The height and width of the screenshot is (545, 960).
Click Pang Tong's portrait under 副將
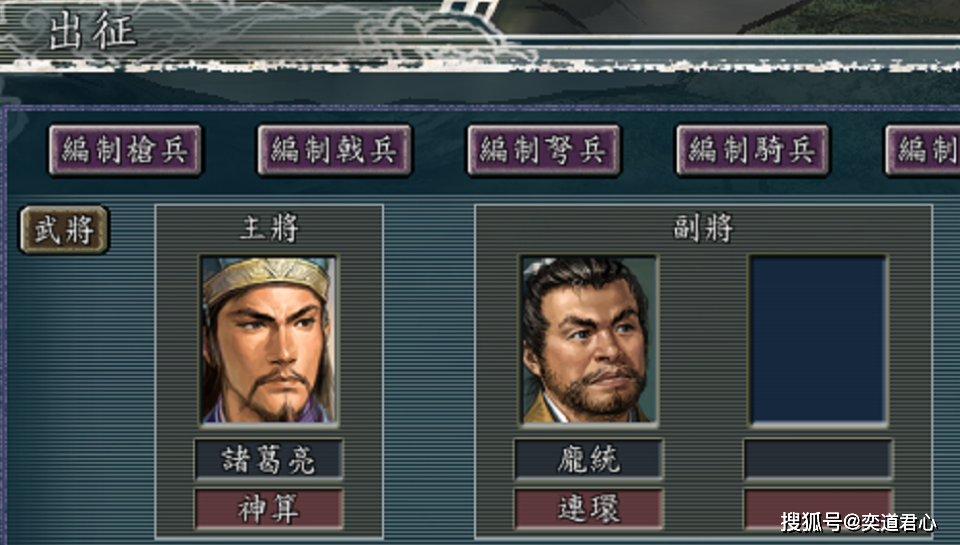pos(588,340)
